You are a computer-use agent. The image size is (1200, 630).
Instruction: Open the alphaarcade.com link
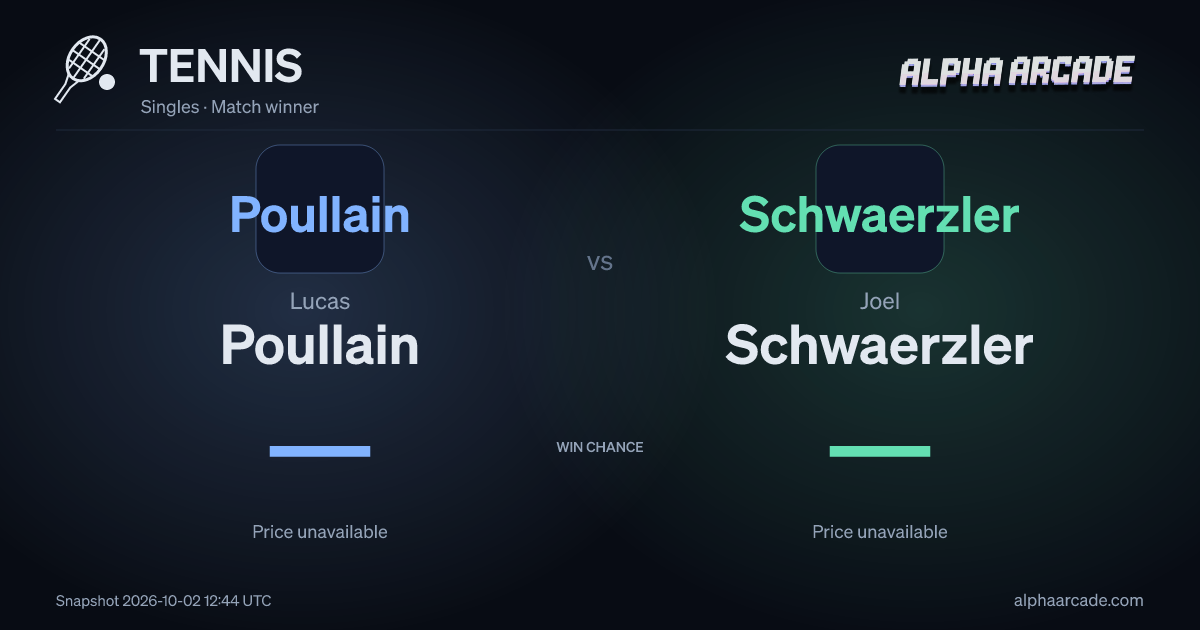(1078, 601)
